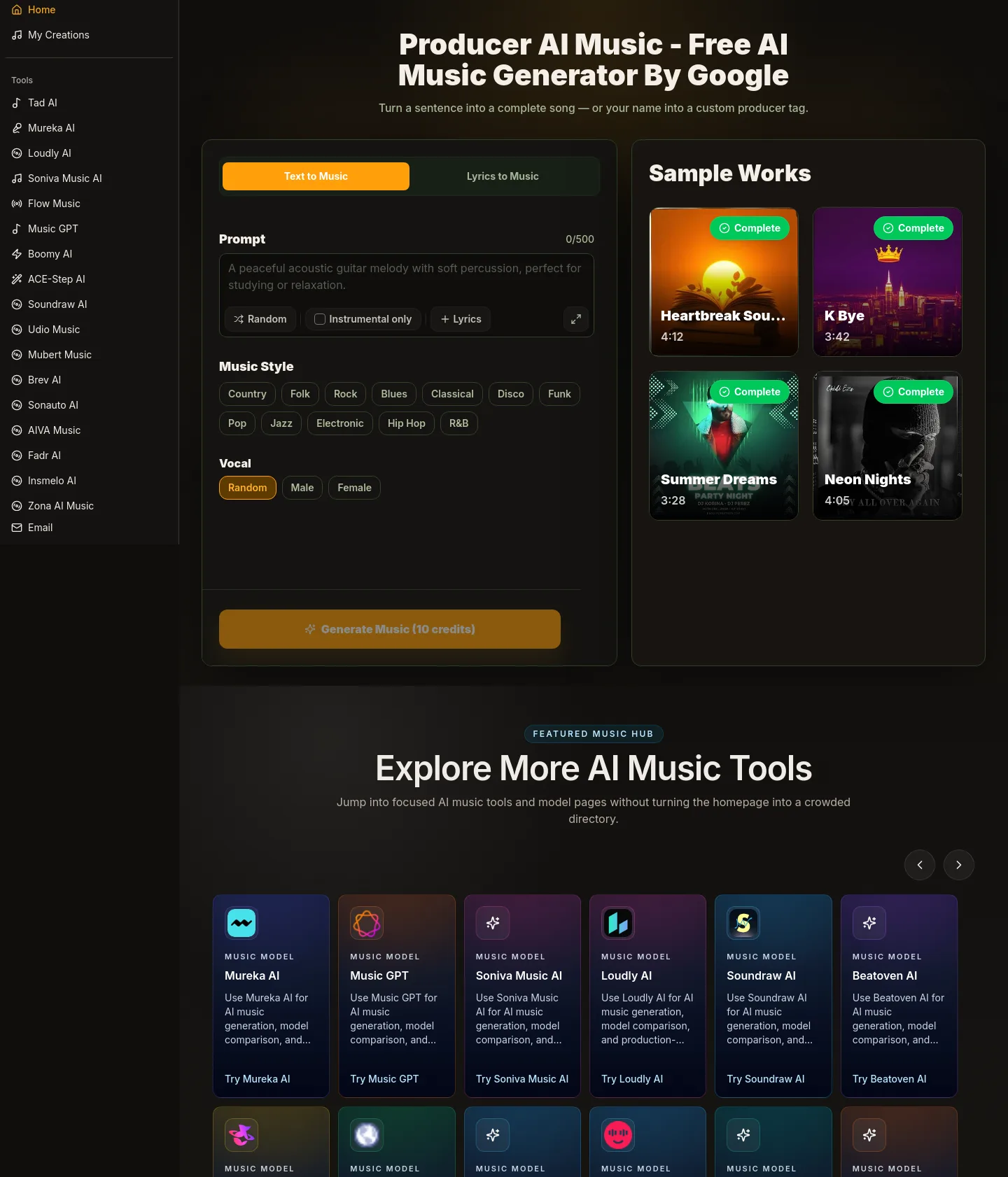This screenshot has width=1008, height=1177.
Task: Click the Boomy AI lightning icon
Action: click(17, 254)
